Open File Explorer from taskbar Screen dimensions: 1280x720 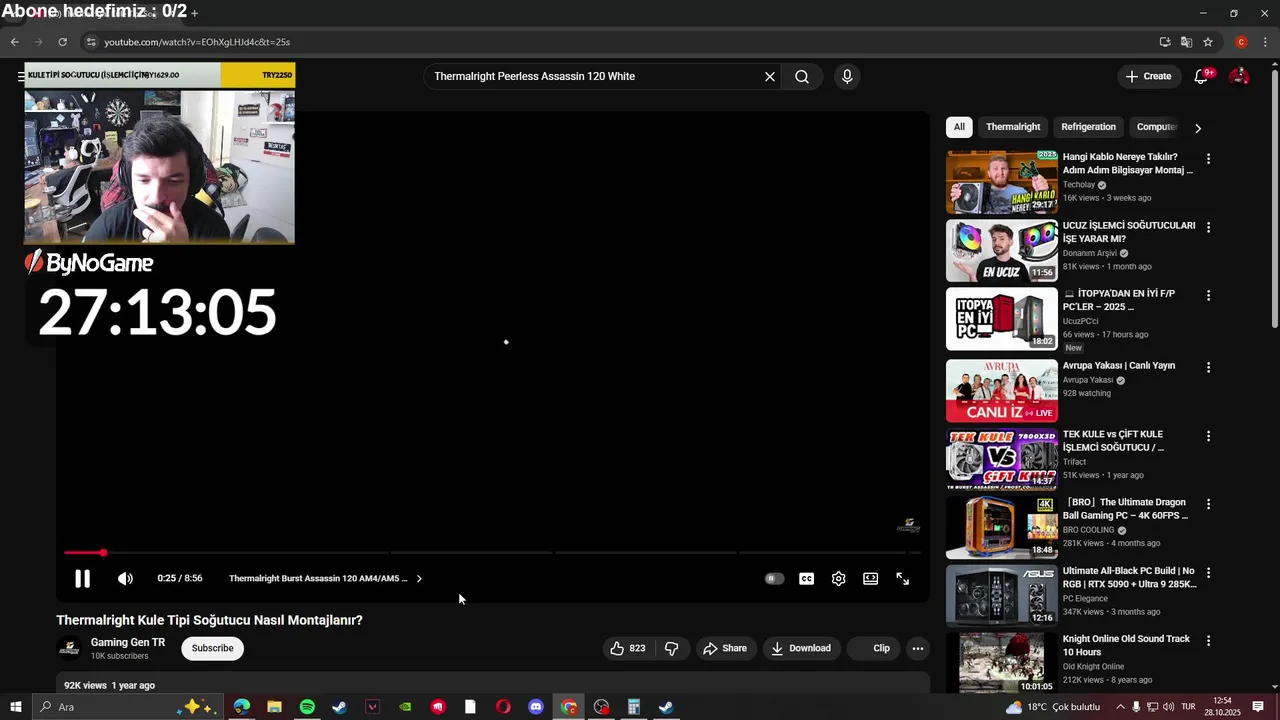[x=274, y=707]
